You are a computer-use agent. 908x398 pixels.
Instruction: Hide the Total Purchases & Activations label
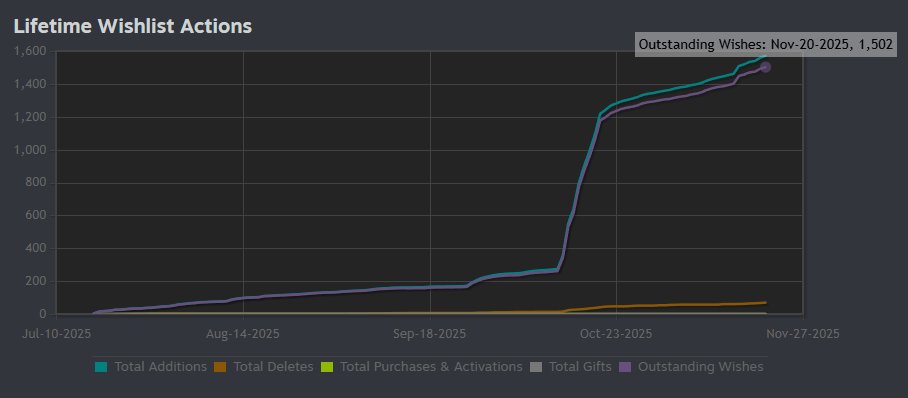431,367
